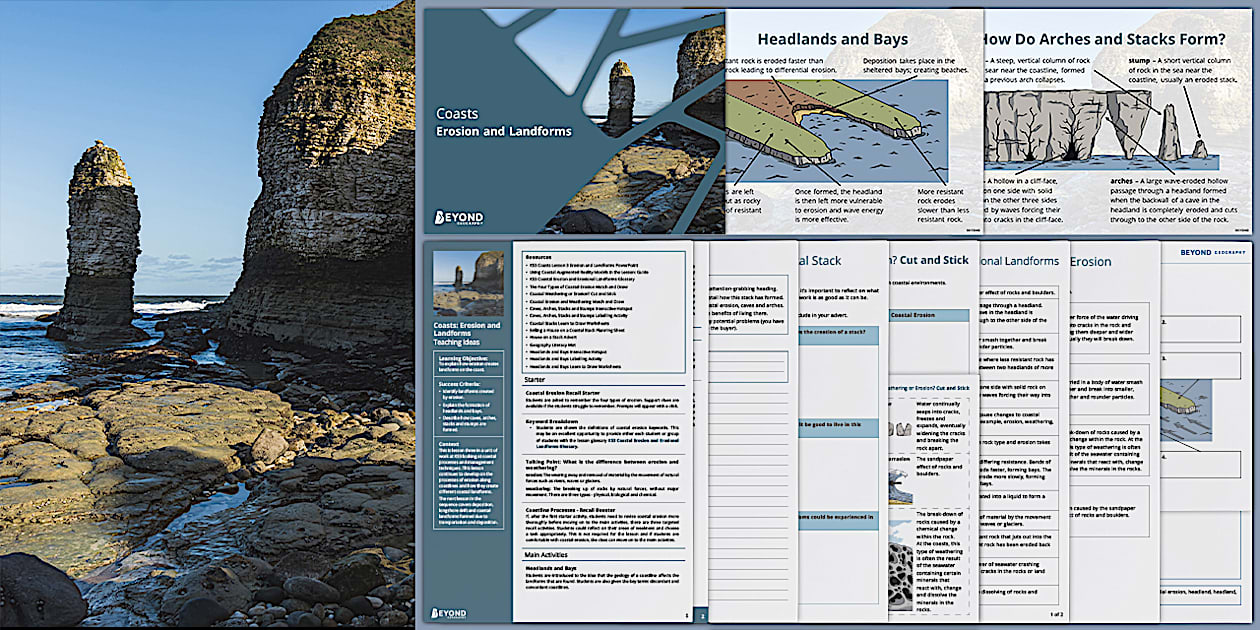Open the How Do Arches and Stacks Form slide
This screenshot has width=1260, height=630.
coord(1118,122)
